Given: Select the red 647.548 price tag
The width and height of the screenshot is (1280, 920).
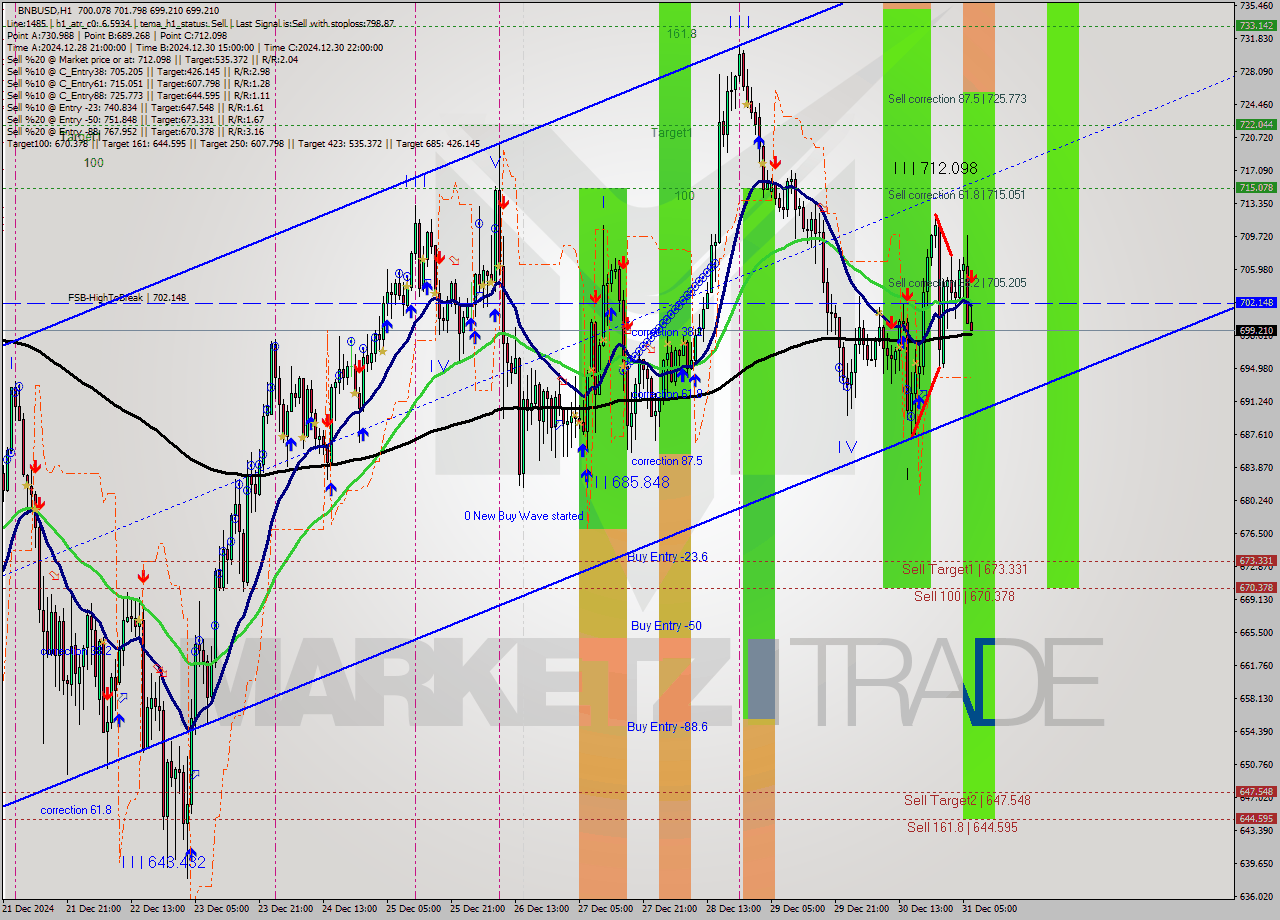Looking at the screenshot, I should [1256, 792].
